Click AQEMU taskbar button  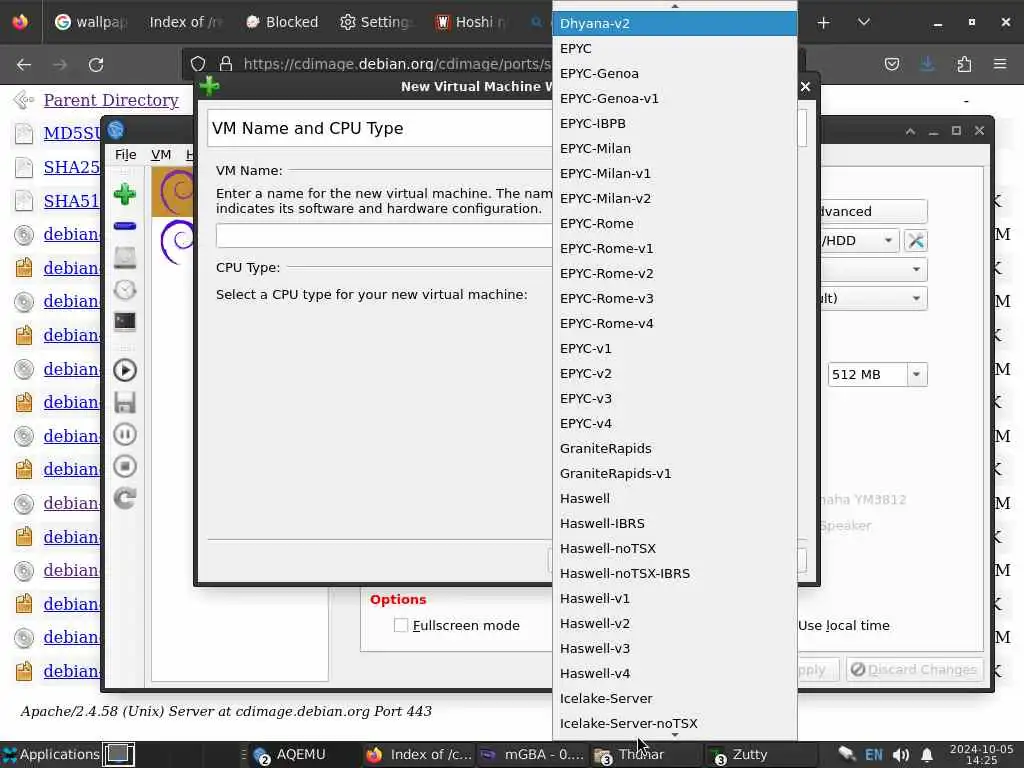pyautogui.click(x=302, y=755)
